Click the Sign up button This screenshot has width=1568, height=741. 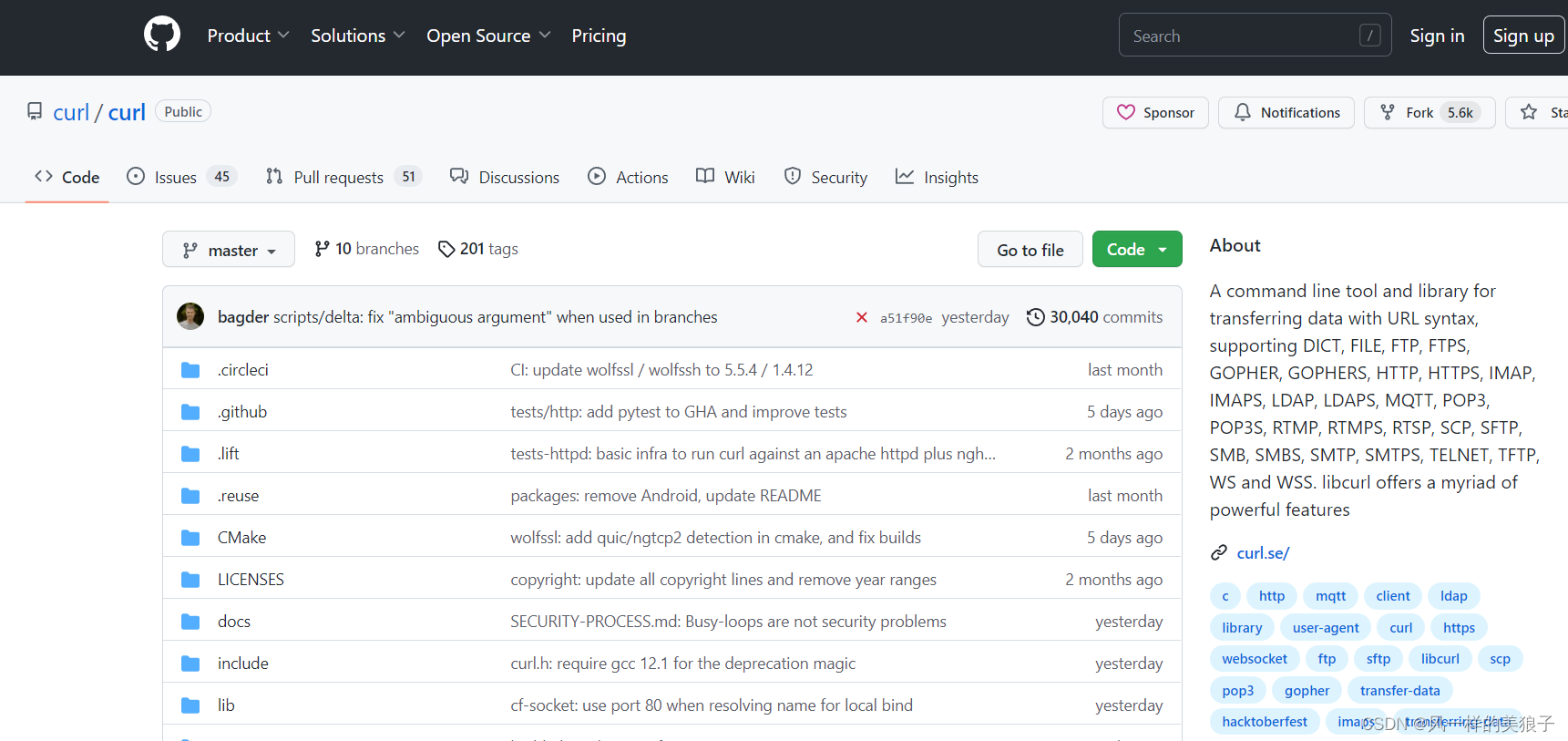(x=1523, y=36)
